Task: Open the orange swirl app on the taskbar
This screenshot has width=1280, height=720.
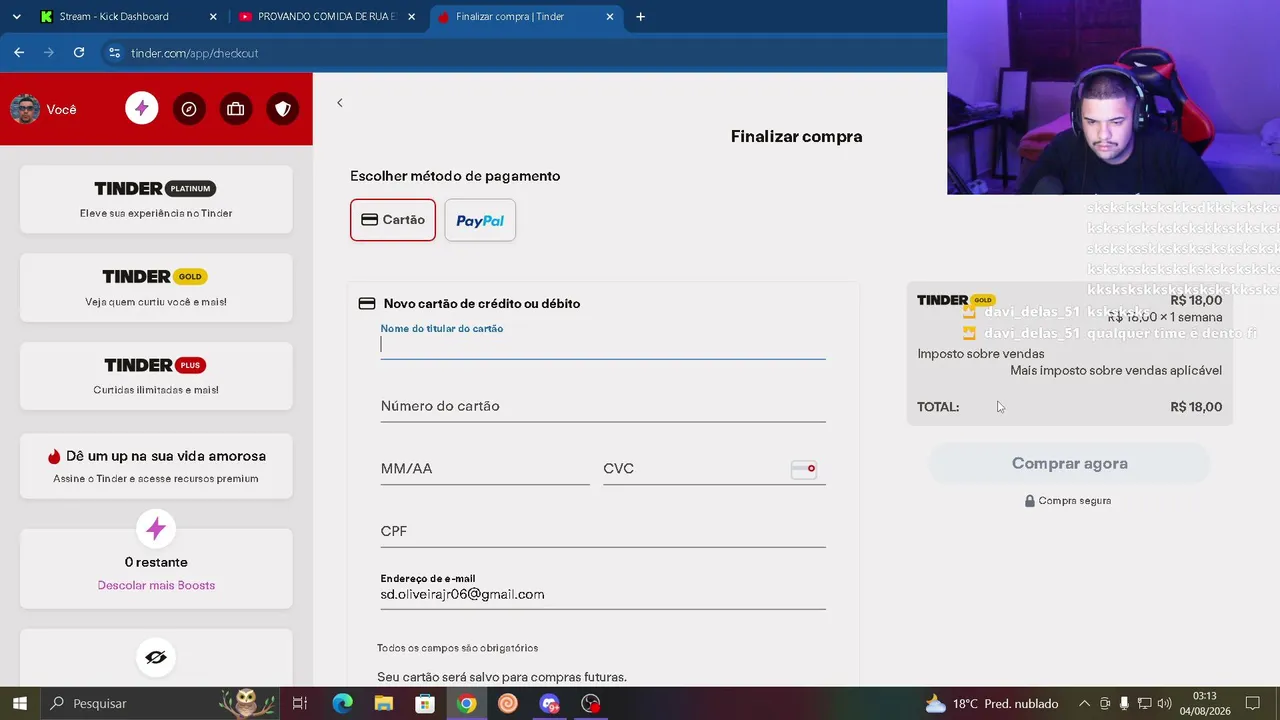Action: point(508,704)
